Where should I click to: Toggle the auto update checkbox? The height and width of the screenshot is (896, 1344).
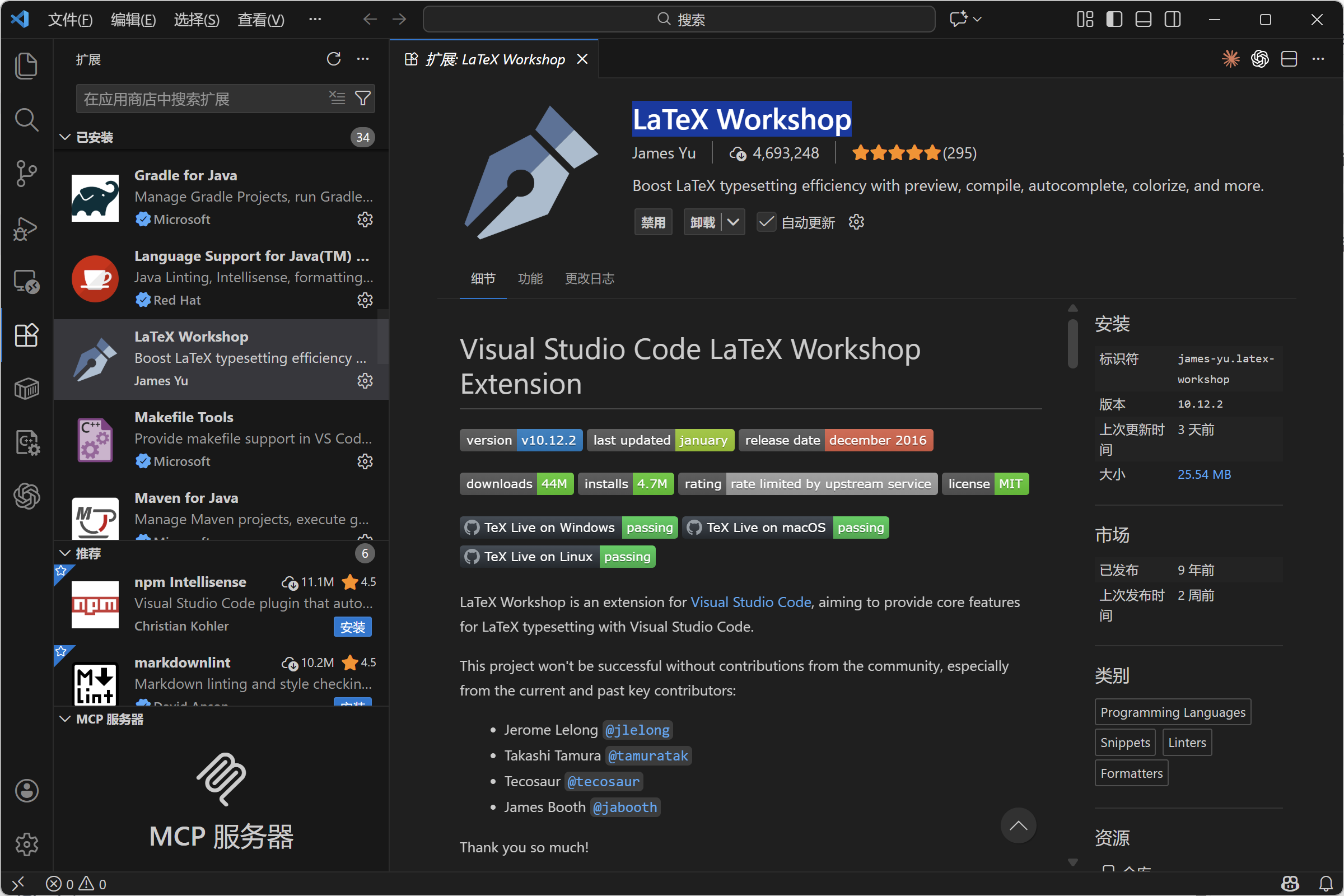tap(766, 222)
